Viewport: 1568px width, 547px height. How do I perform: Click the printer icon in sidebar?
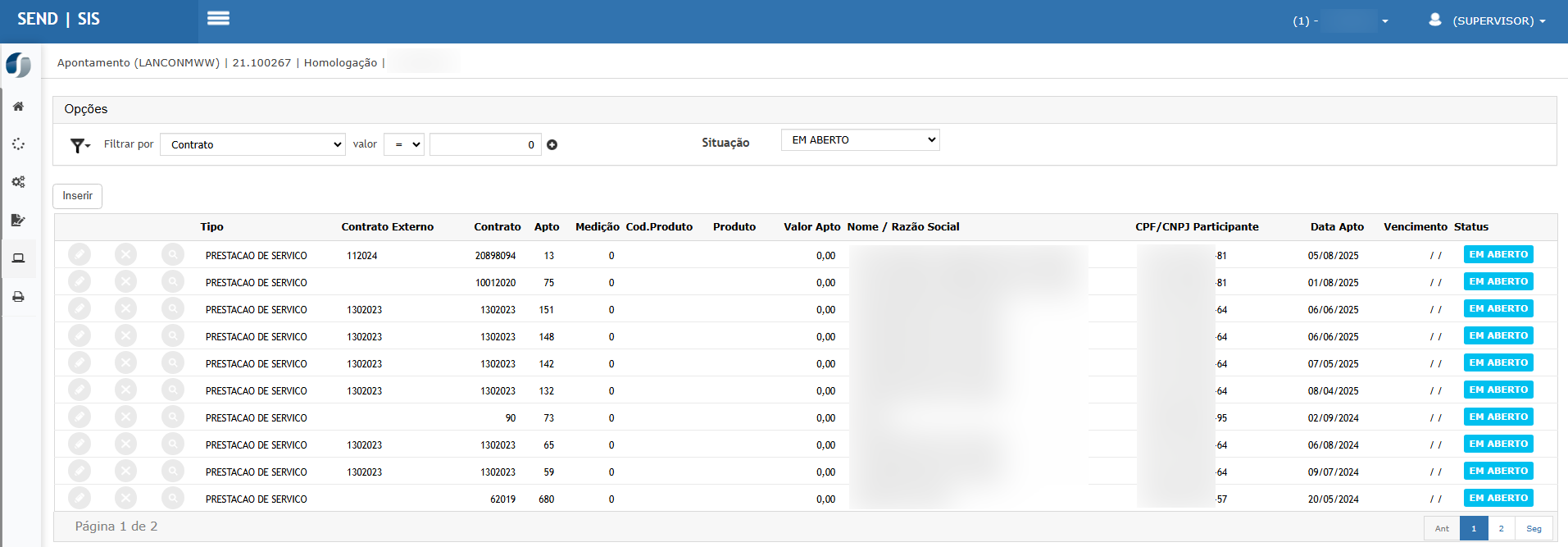18,297
